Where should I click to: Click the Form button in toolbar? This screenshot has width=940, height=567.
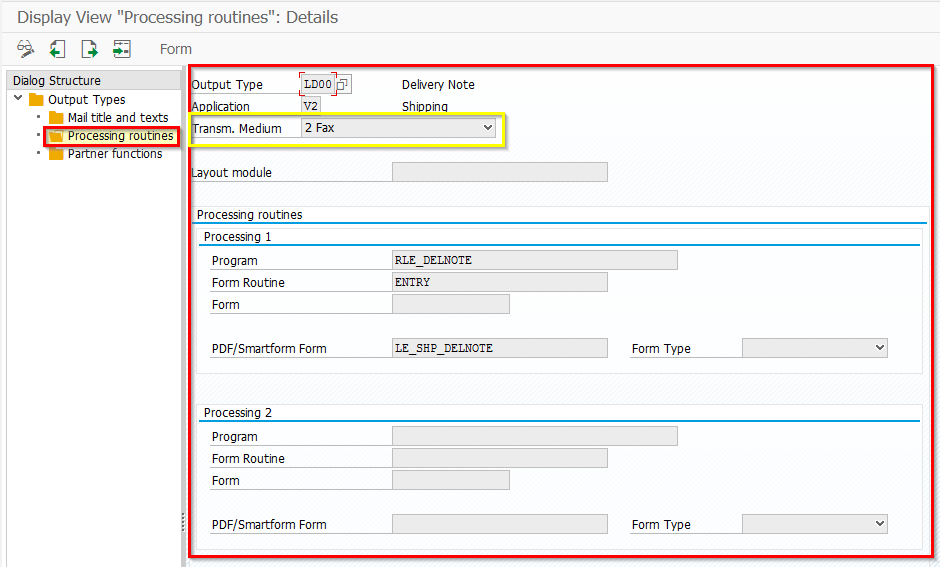[176, 49]
